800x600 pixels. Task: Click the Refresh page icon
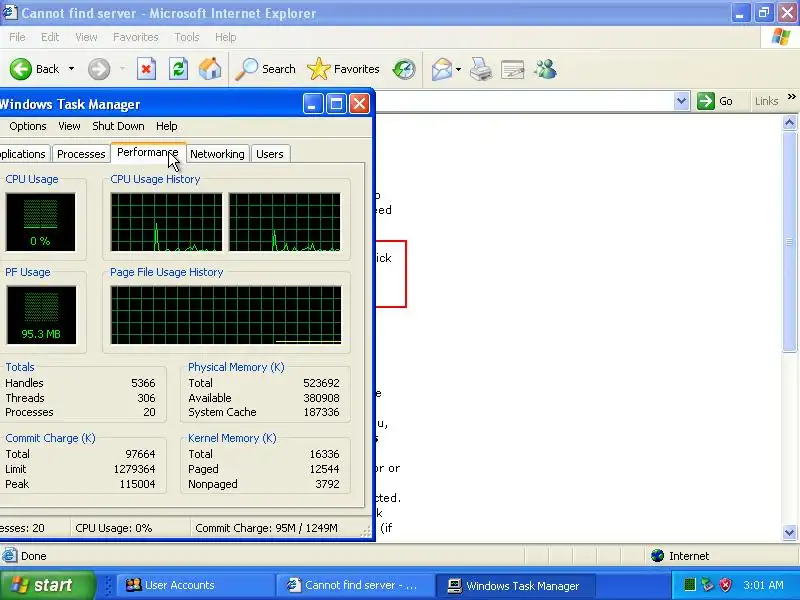click(x=178, y=69)
